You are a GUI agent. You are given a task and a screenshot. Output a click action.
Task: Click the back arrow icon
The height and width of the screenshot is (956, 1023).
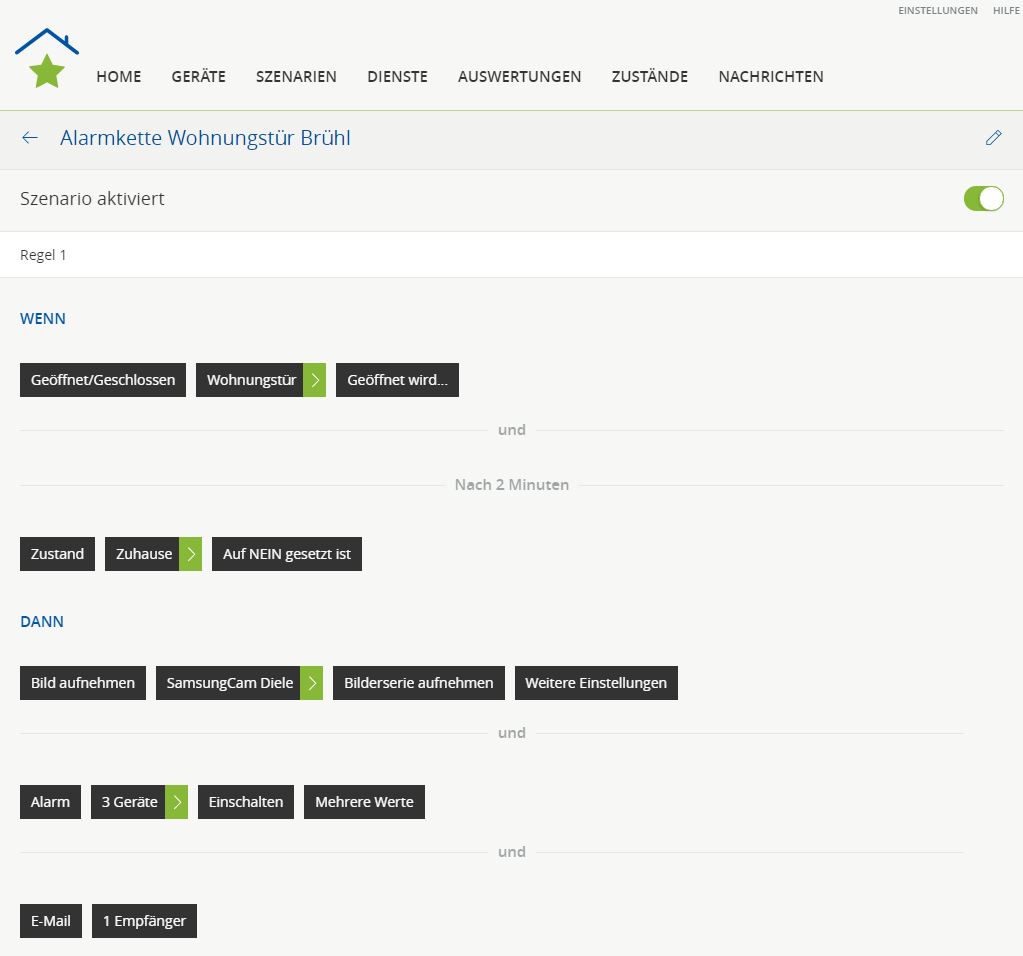pos(30,138)
